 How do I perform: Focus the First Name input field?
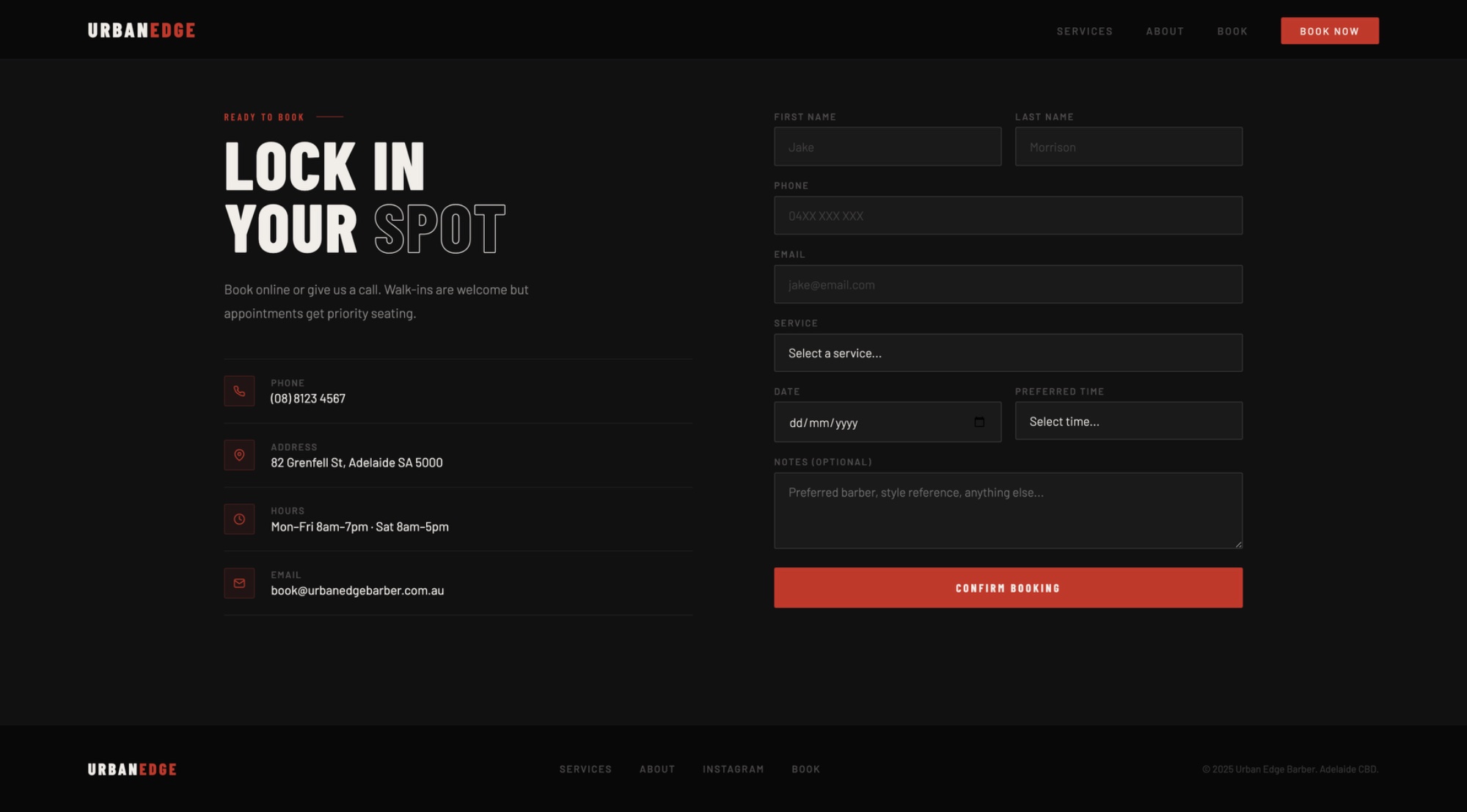click(887, 147)
